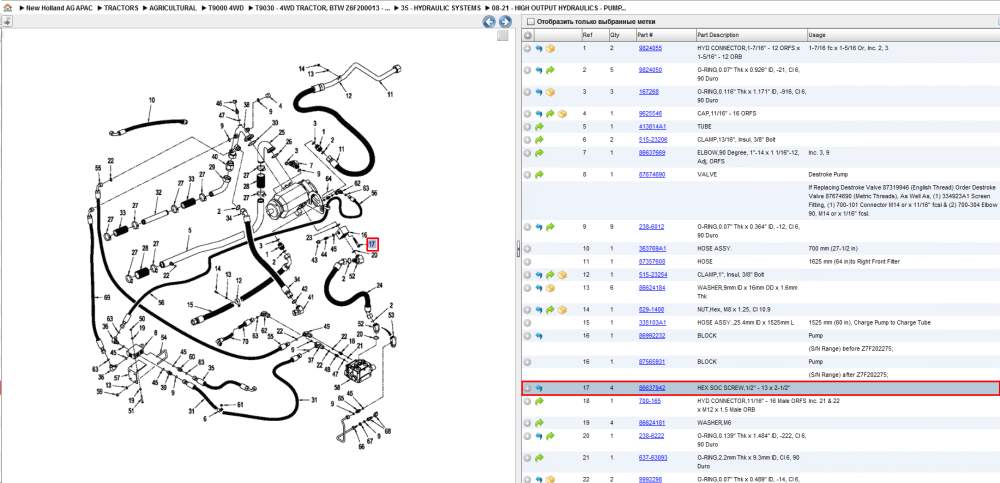The image size is (1000, 483).
Task: Open the TRACTORS breadcrumb
Action: tap(121, 8)
